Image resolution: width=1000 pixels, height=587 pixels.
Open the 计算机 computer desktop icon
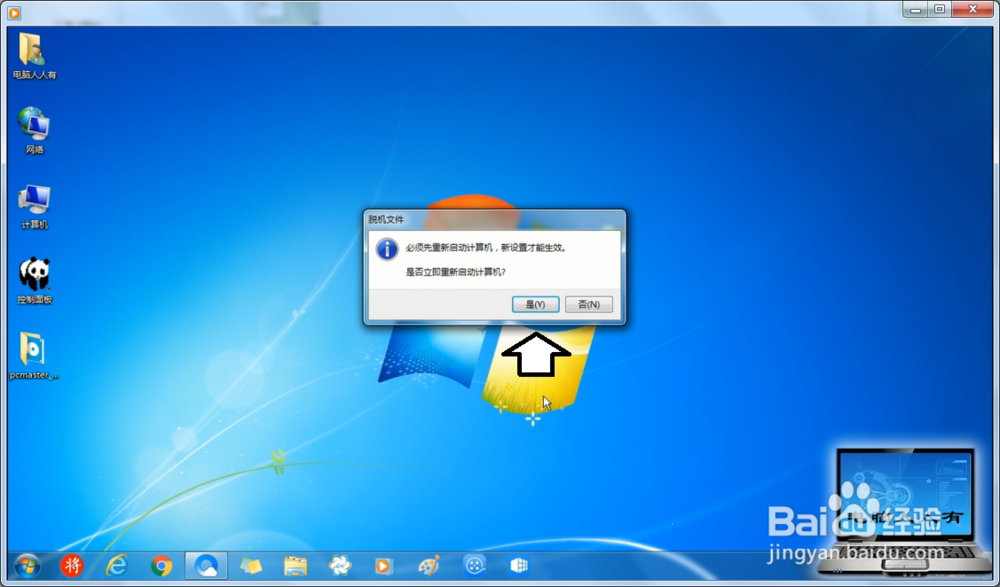pos(34,206)
